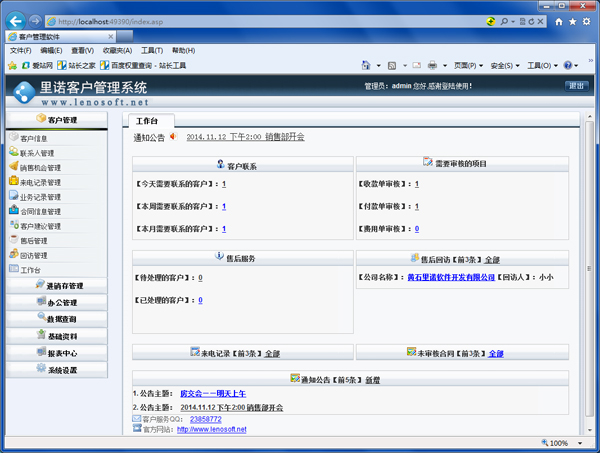Refresh the page via address bar reload icon
The height and width of the screenshot is (453, 600).
click(531, 21)
